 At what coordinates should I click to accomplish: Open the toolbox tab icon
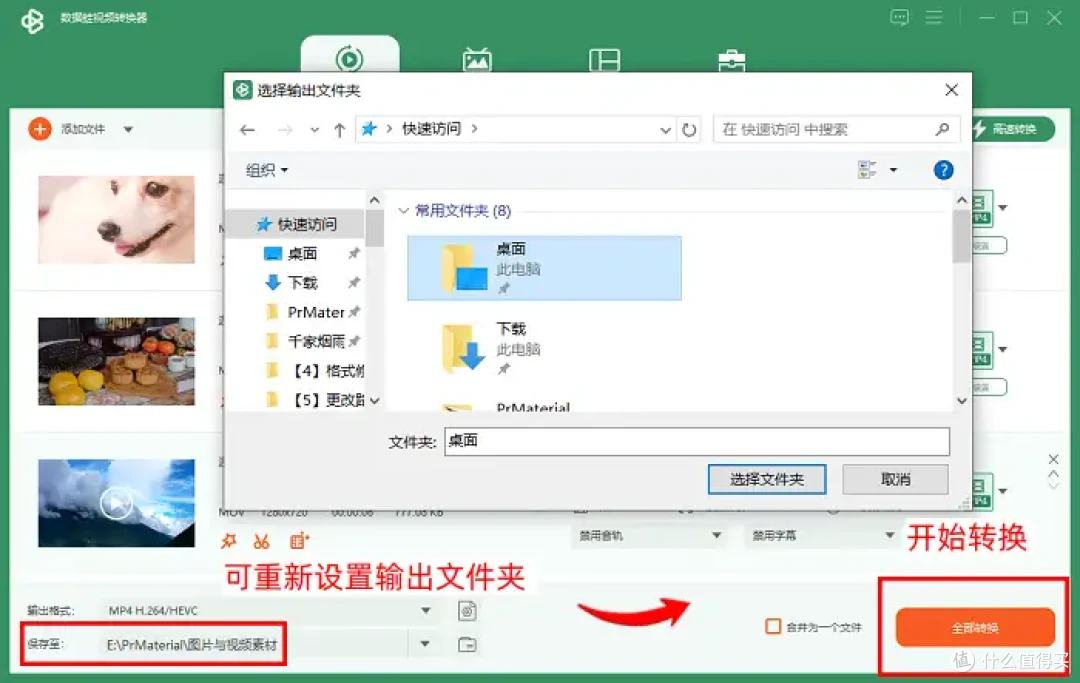pyautogui.click(x=731, y=61)
